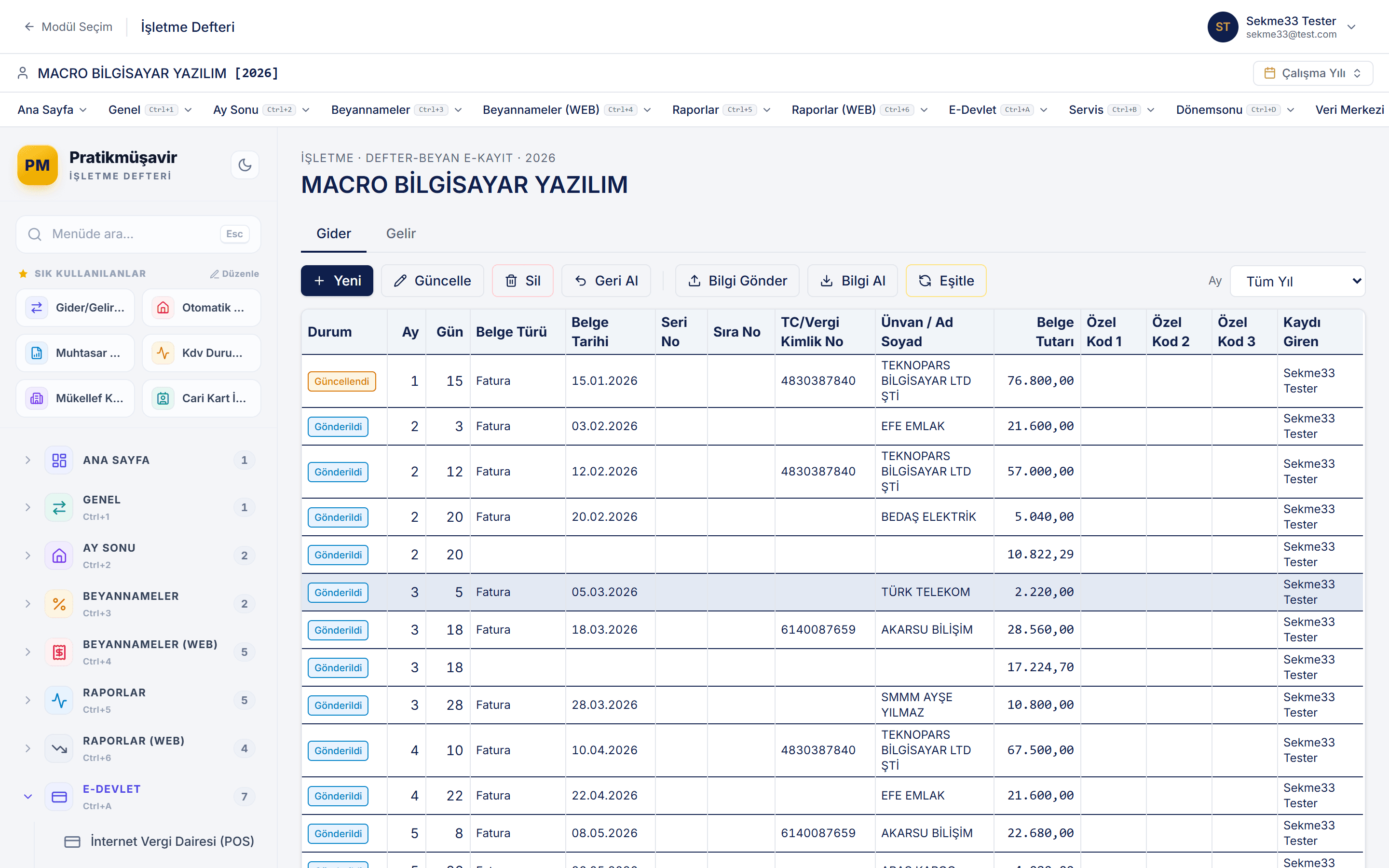1389x868 pixels.
Task: Click the Yeni button
Action: (x=337, y=281)
